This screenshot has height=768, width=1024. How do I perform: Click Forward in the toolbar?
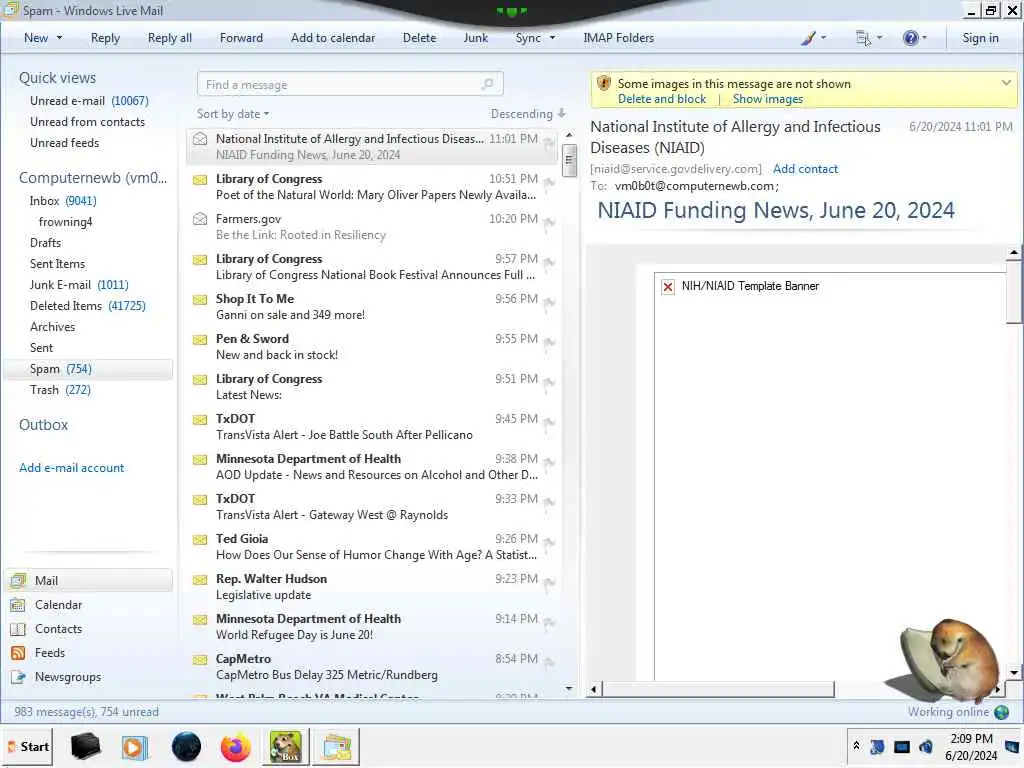pos(241,39)
